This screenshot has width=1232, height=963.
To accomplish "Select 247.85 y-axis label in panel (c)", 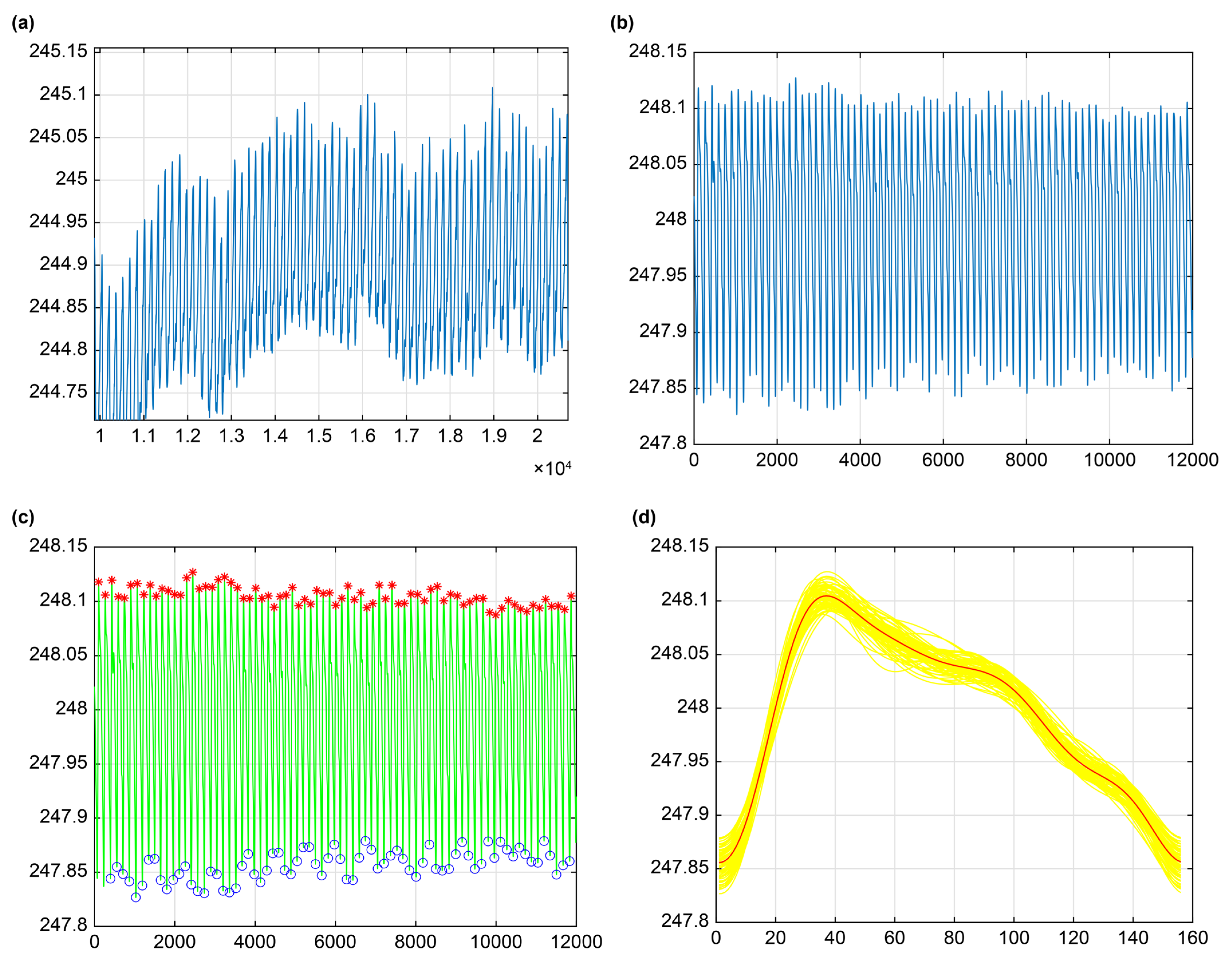I will click(x=59, y=871).
